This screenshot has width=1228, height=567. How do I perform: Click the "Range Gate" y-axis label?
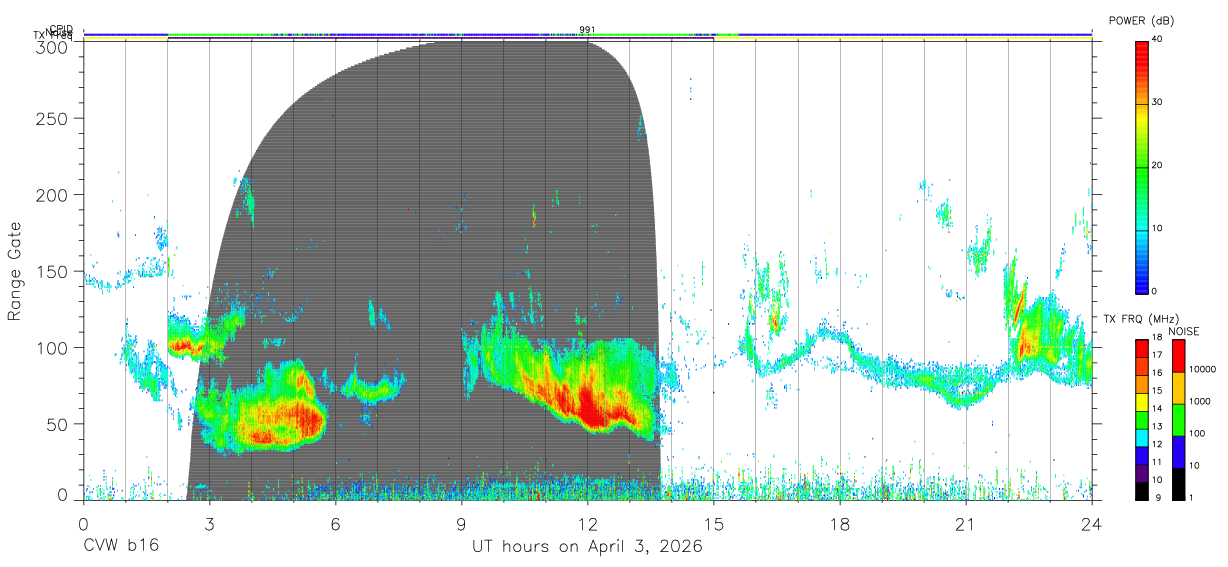15,271
